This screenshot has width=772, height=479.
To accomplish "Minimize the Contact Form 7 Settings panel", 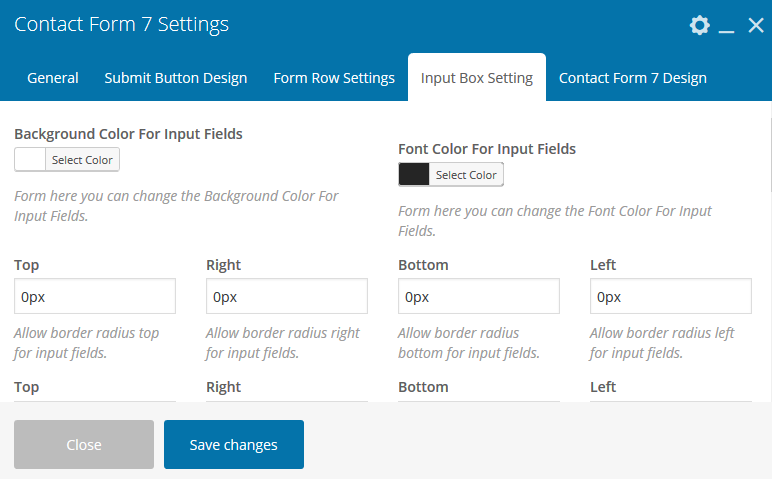I will click(x=727, y=26).
